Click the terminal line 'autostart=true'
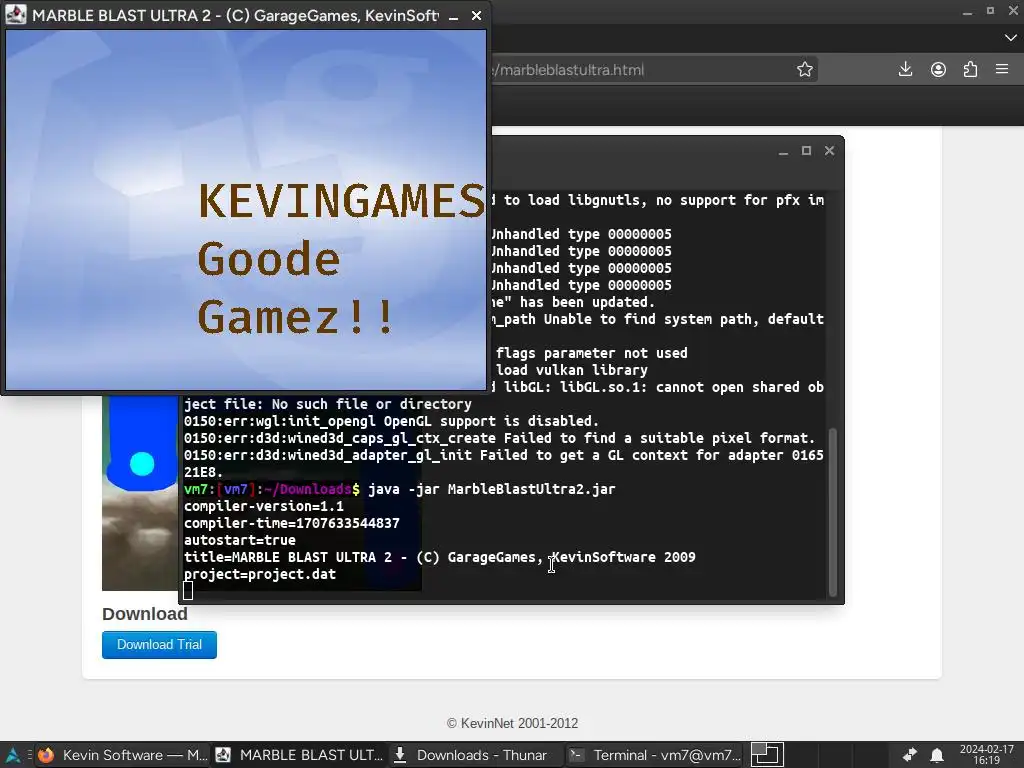Screen dimensions: 1024x768 (x=240, y=540)
